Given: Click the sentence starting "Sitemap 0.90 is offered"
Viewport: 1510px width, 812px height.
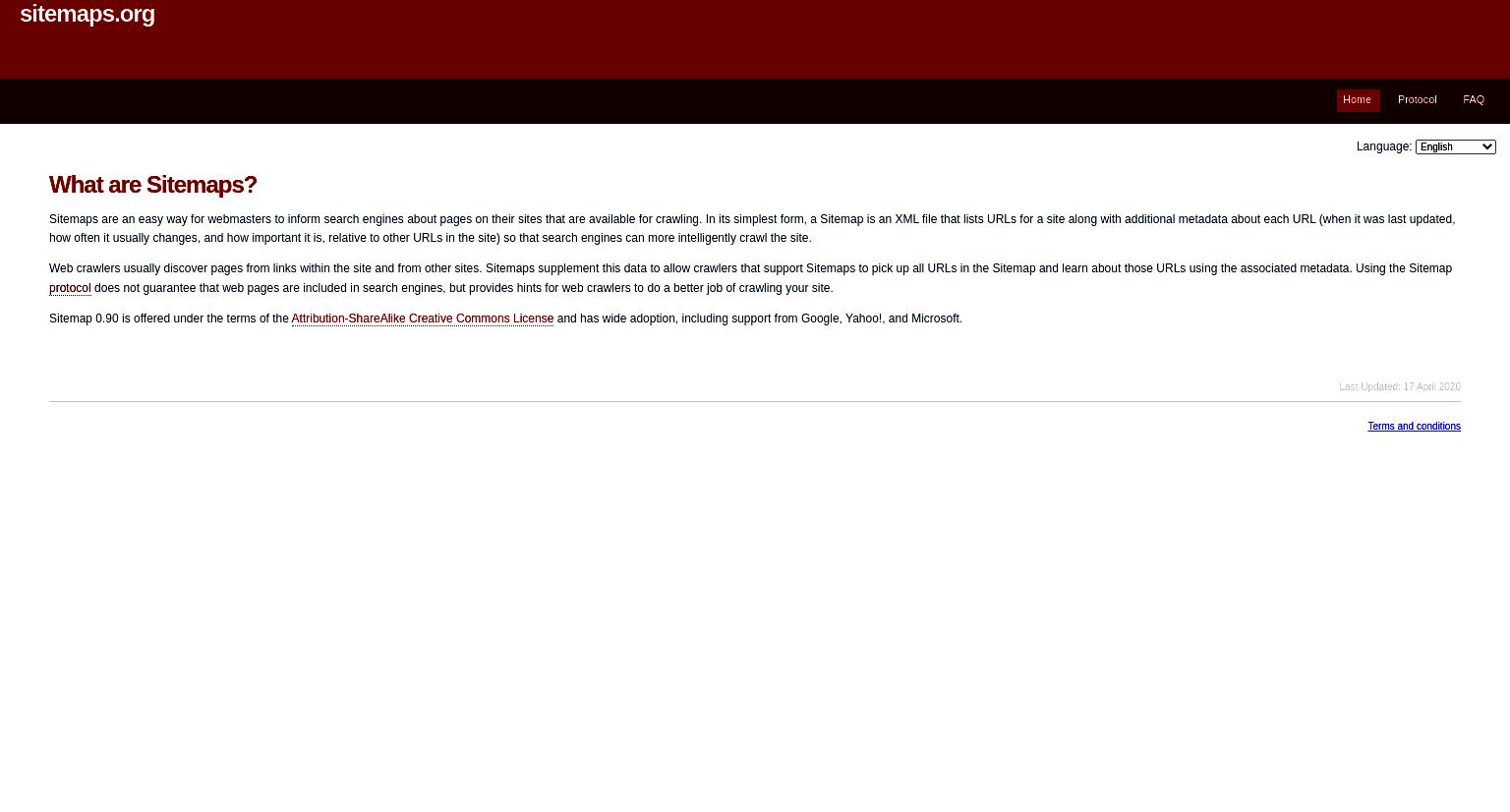Looking at the screenshot, I should (505, 319).
